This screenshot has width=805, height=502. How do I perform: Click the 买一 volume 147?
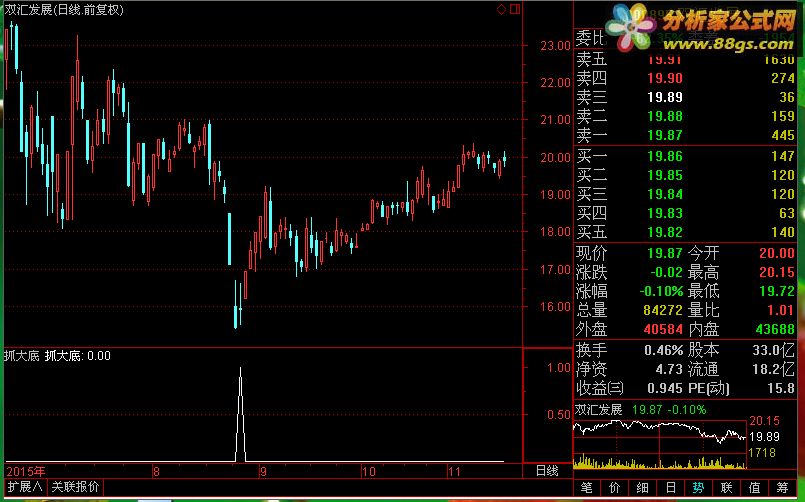coord(782,156)
